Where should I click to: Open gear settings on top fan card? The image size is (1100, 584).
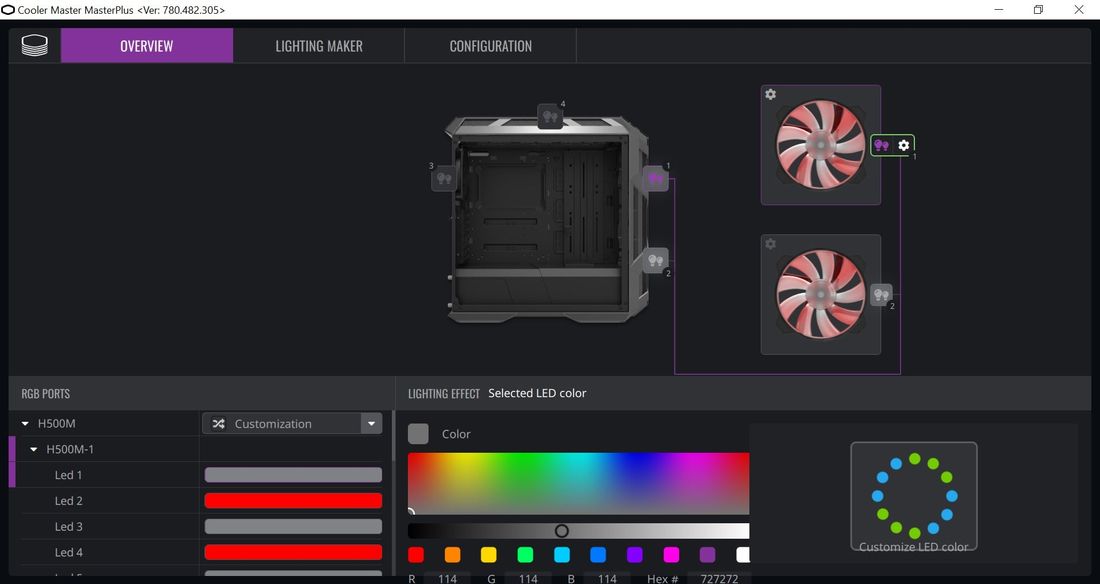pos(770,94)
